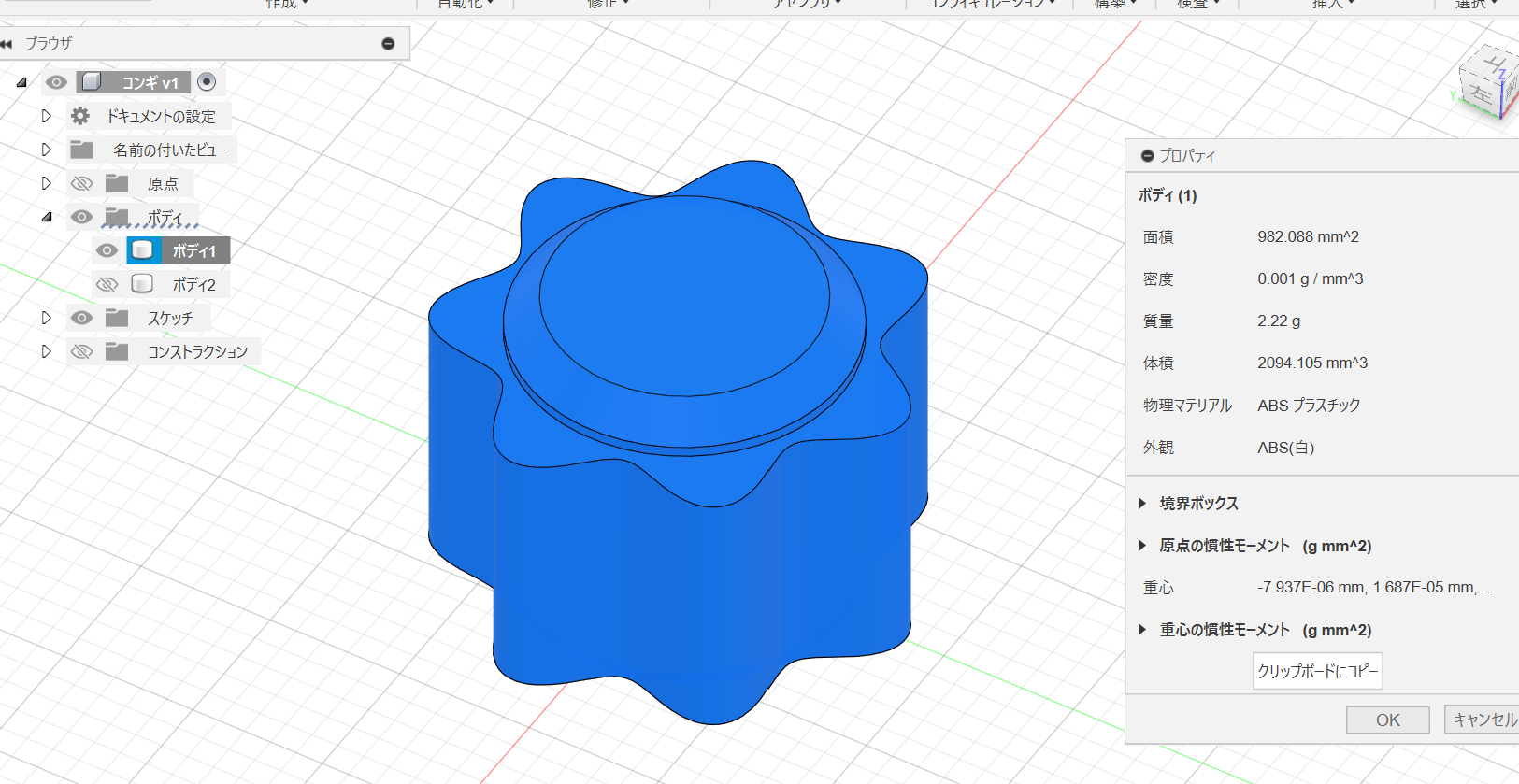Select ボディ2 in the browser tree

194,285
